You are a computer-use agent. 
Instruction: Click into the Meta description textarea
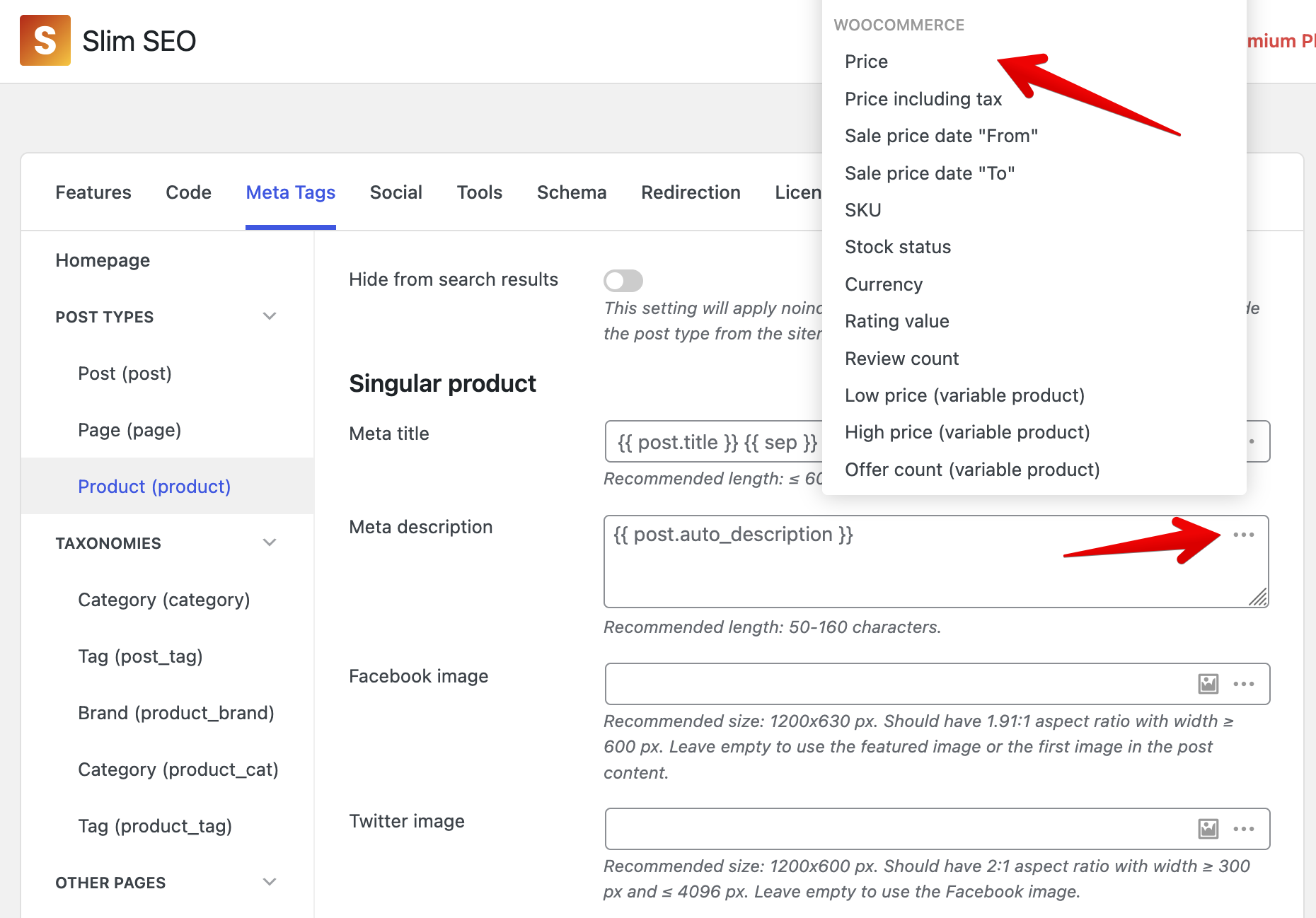[x=936, y=562]
